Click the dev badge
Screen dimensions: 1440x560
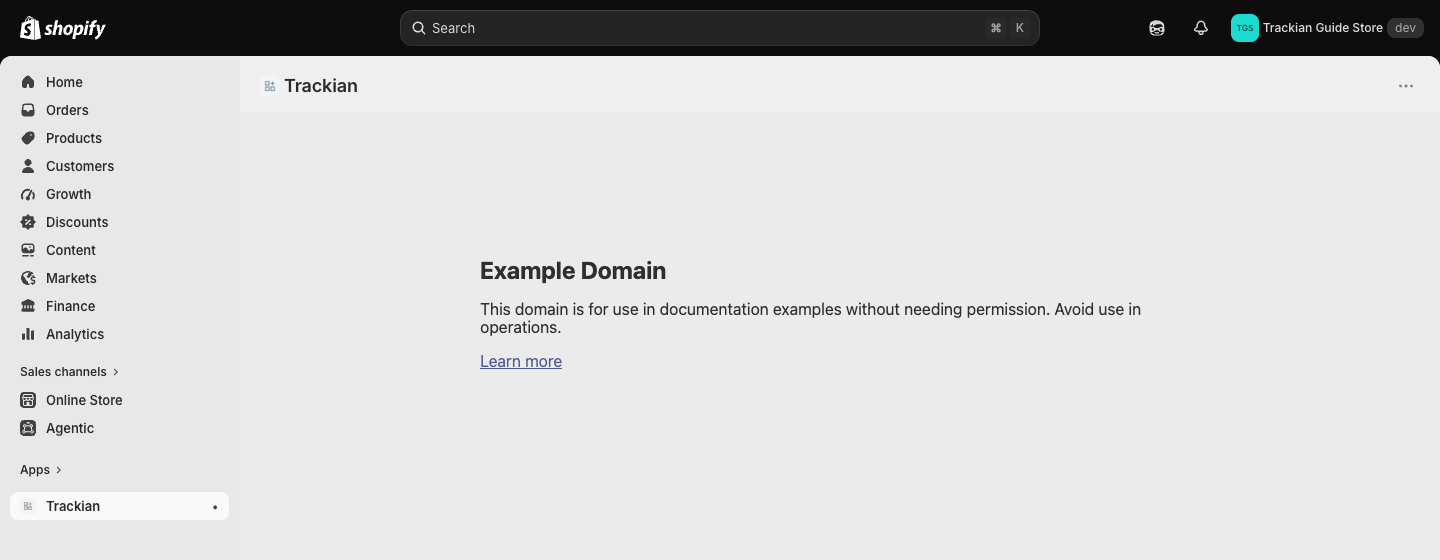pyautogui.click(x=1405, y=28)
